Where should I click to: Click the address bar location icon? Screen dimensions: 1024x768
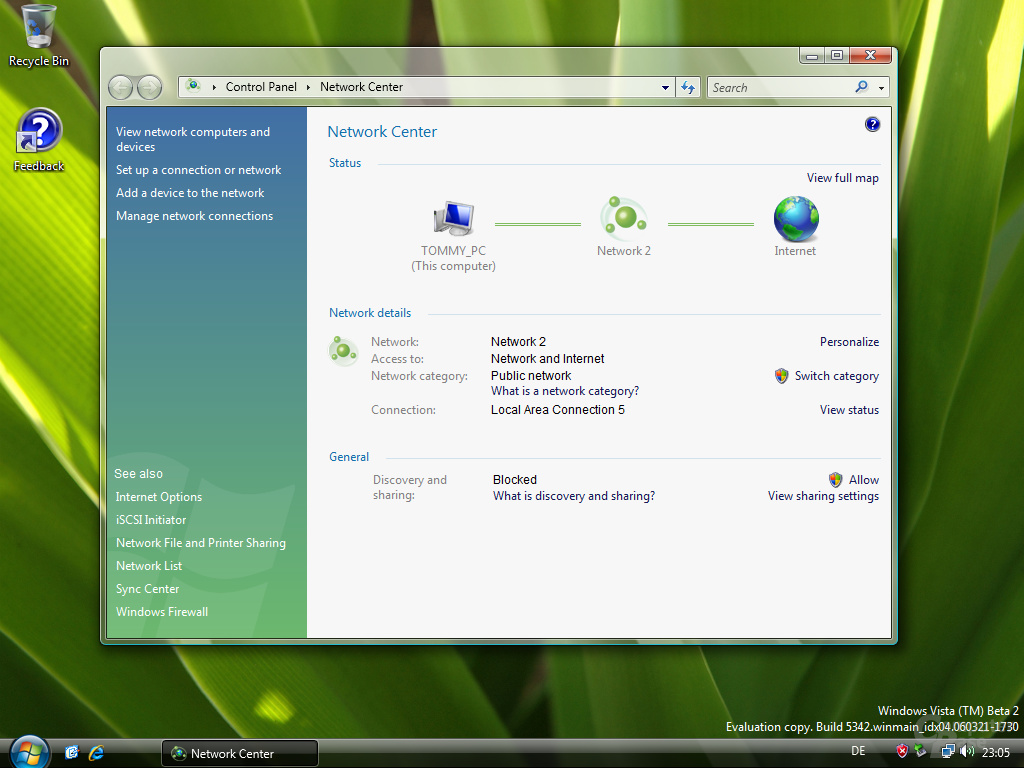click(193, 86)
